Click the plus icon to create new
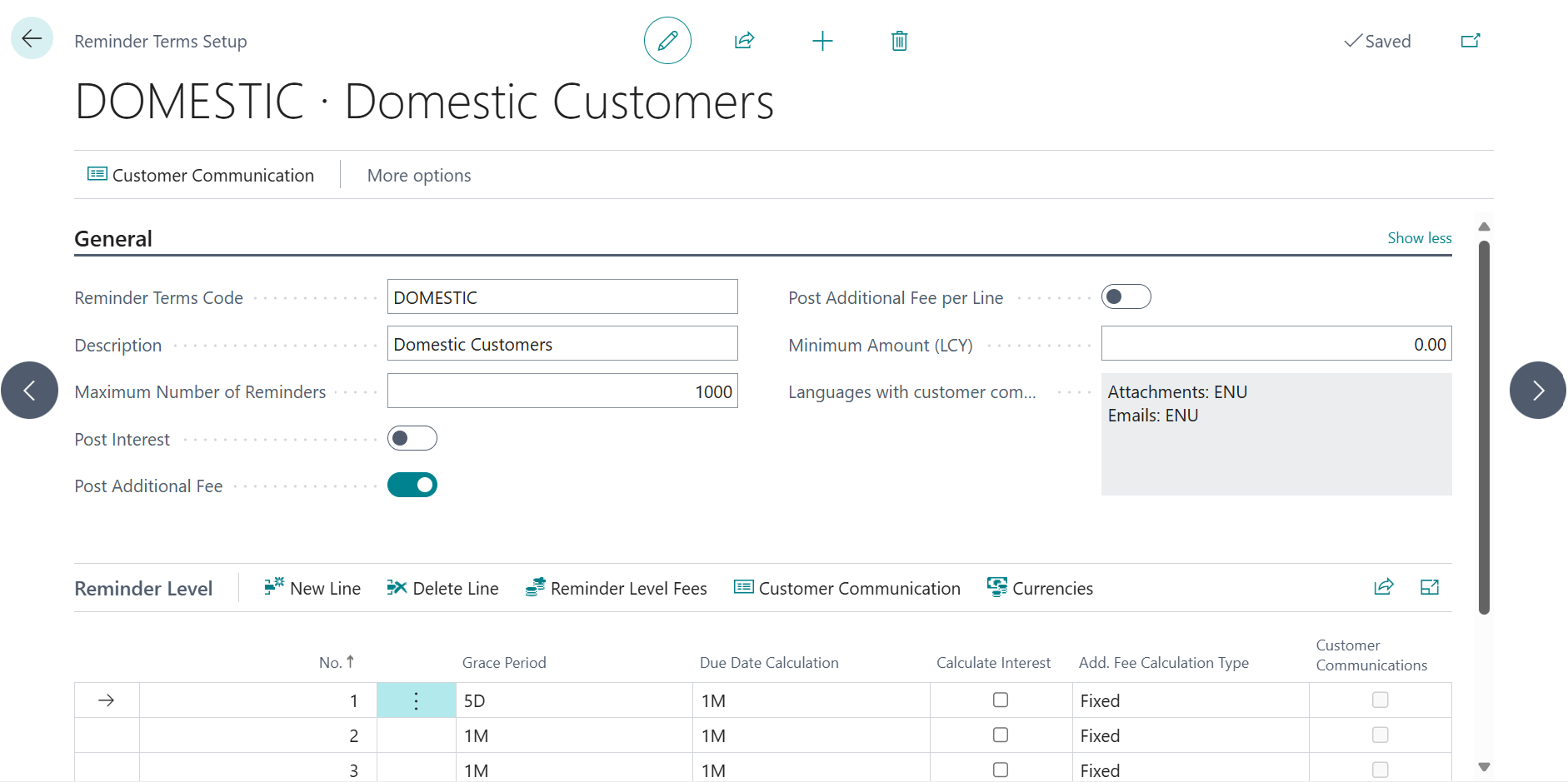1568x782 pixels. pyautogui.click(x=822, y=41)
